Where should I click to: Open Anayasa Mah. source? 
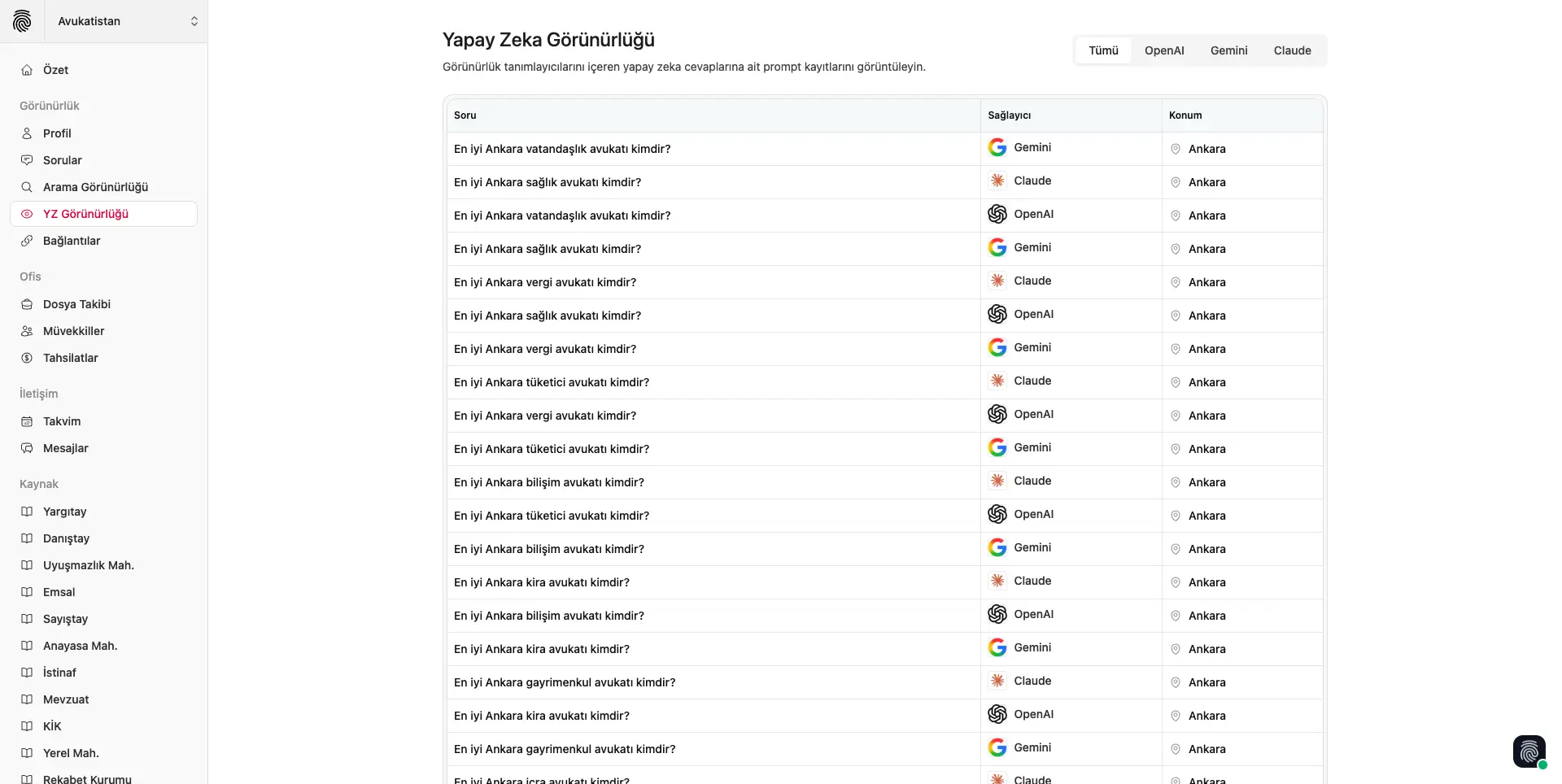tap(80, 645)
